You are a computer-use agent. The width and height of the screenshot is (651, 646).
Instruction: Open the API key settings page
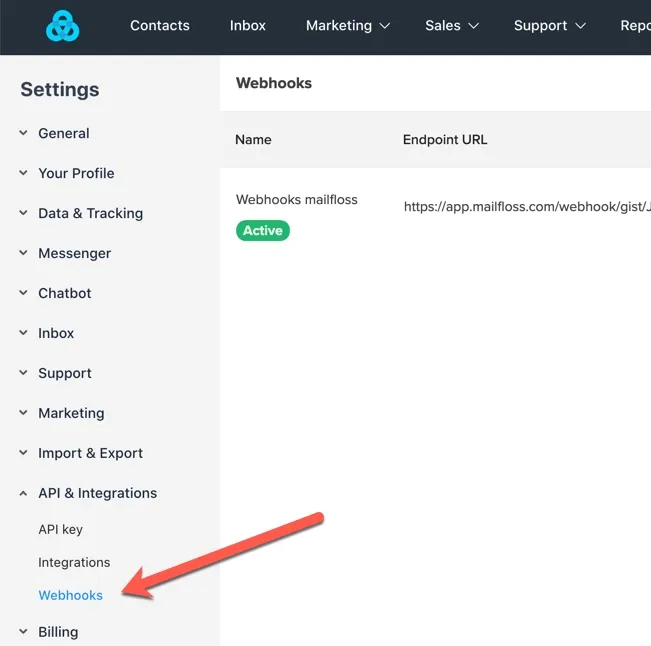click(x=61, y=530)
